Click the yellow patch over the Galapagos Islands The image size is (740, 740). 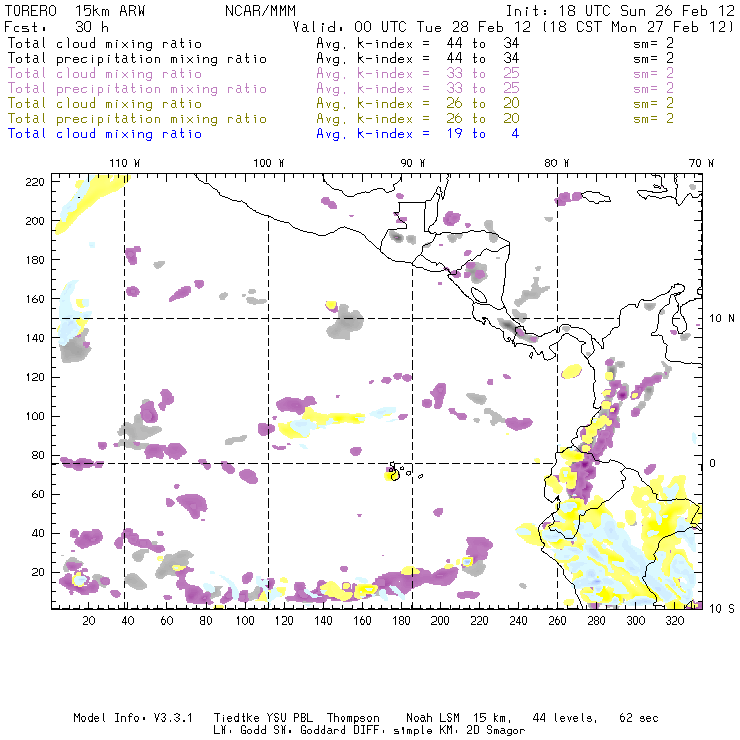click(391, 475)
